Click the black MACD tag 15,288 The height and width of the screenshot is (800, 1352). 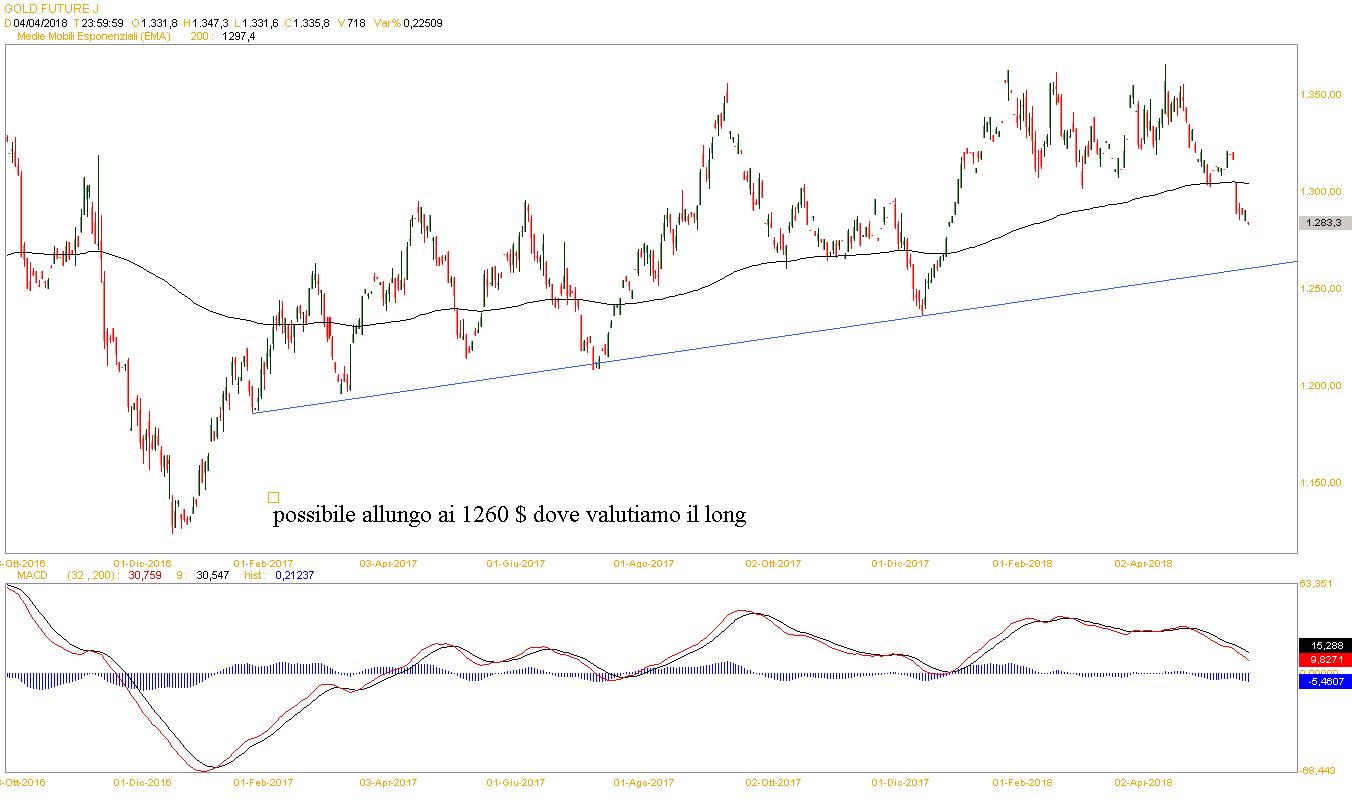click(x=1325, y=646)
